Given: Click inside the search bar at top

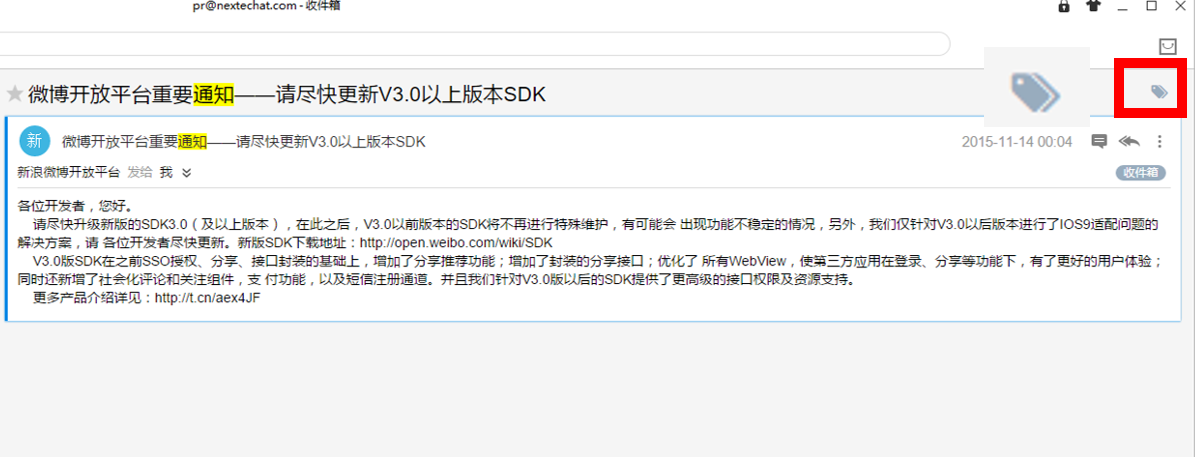Looking at the screenshot, I should click(x=473, y=43).
